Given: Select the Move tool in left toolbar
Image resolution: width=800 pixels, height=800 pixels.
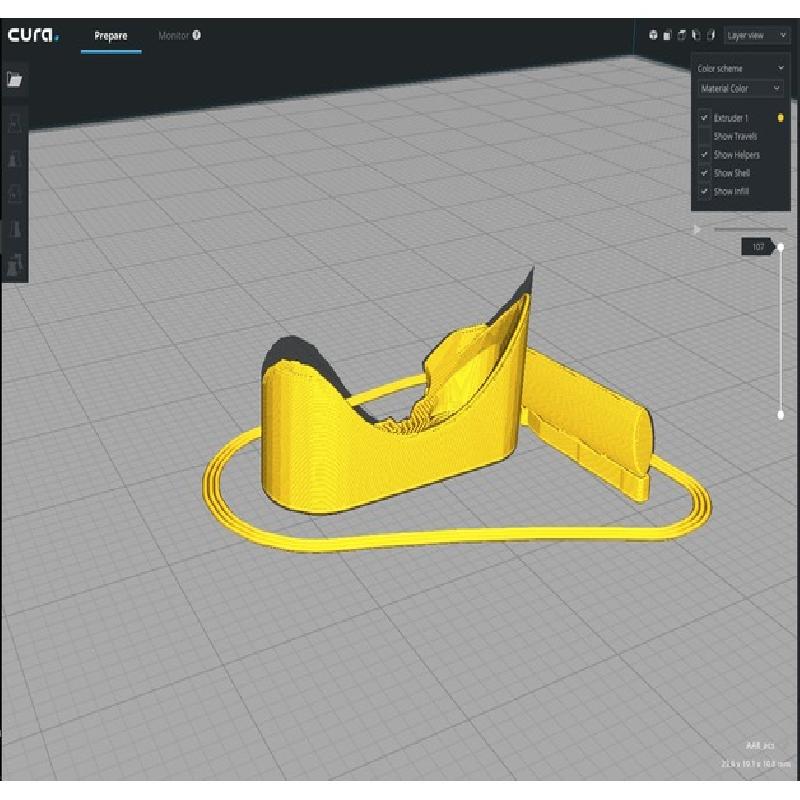Looking at the screenshot, I should pyautogui.click(x=14, y=124).
